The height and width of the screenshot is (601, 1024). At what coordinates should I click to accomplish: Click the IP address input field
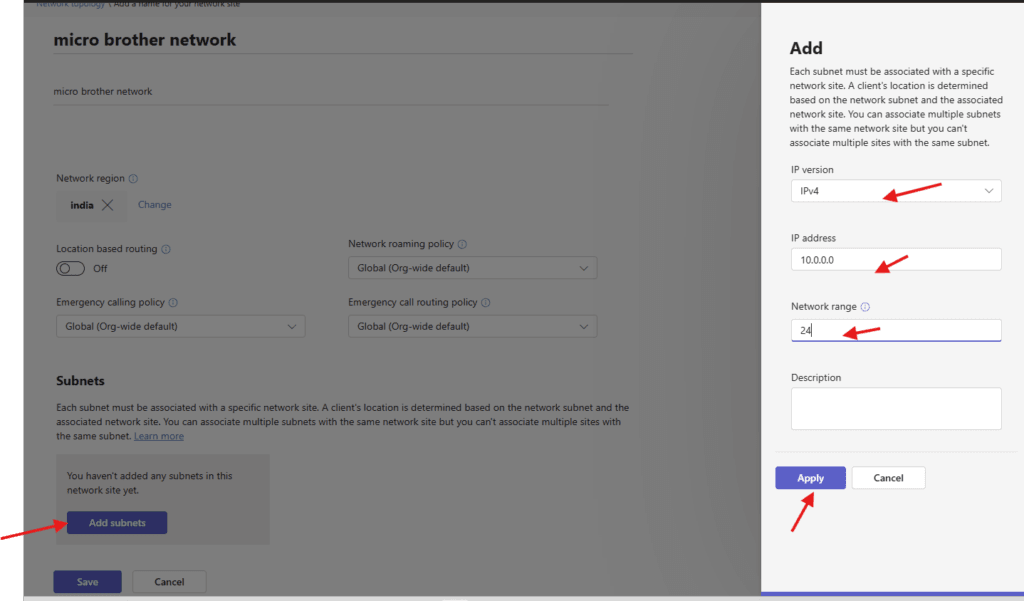click(x=895, y=259)
